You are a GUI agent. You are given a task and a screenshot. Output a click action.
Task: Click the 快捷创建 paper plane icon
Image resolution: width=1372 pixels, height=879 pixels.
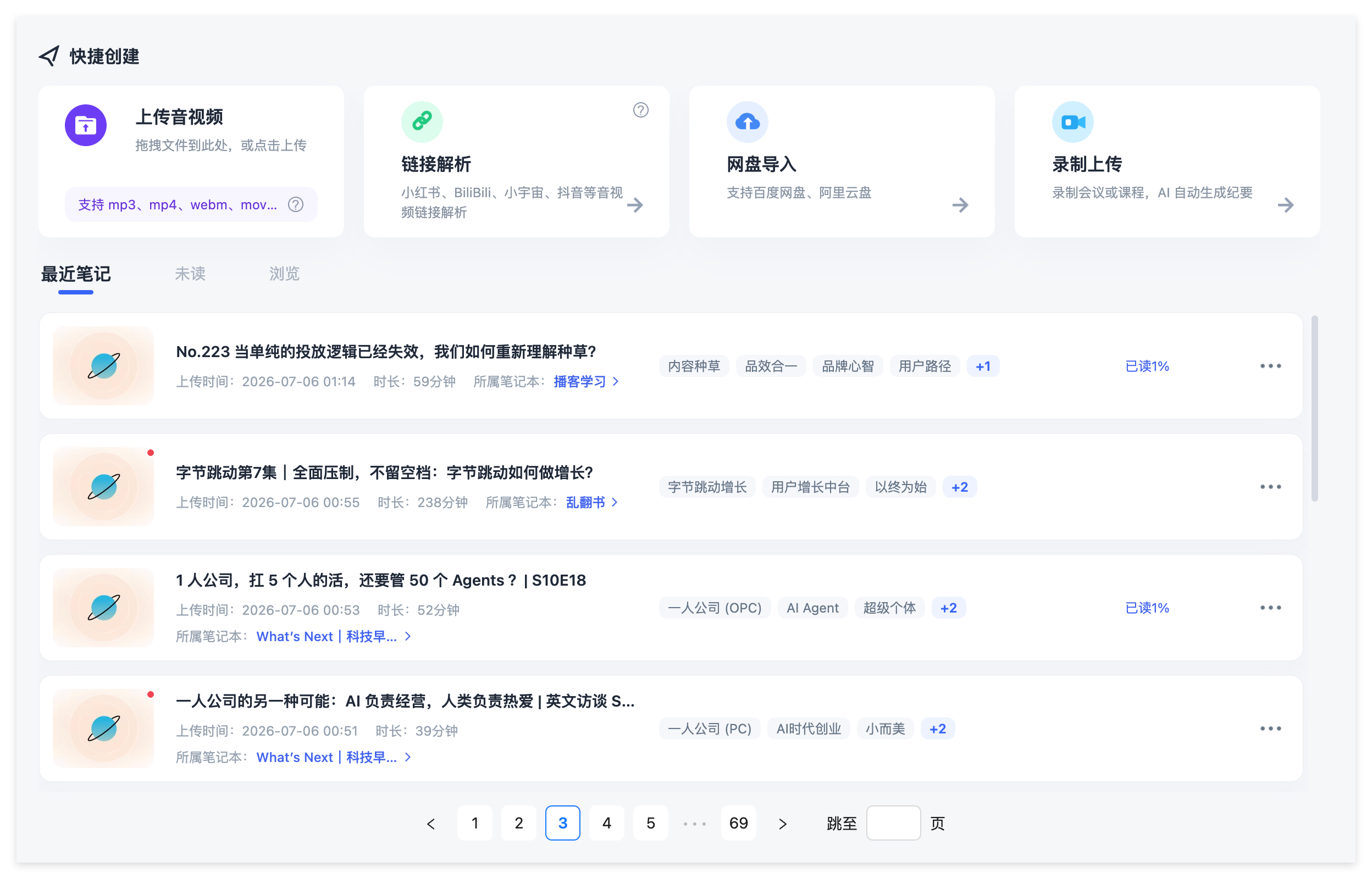pyautogui.click(x=49, y=56)
